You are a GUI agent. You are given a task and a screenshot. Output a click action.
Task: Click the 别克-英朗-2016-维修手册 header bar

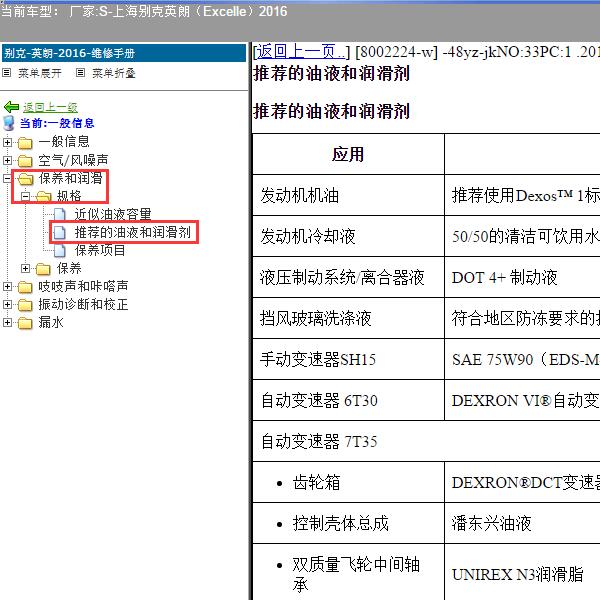tap(124, 53)
